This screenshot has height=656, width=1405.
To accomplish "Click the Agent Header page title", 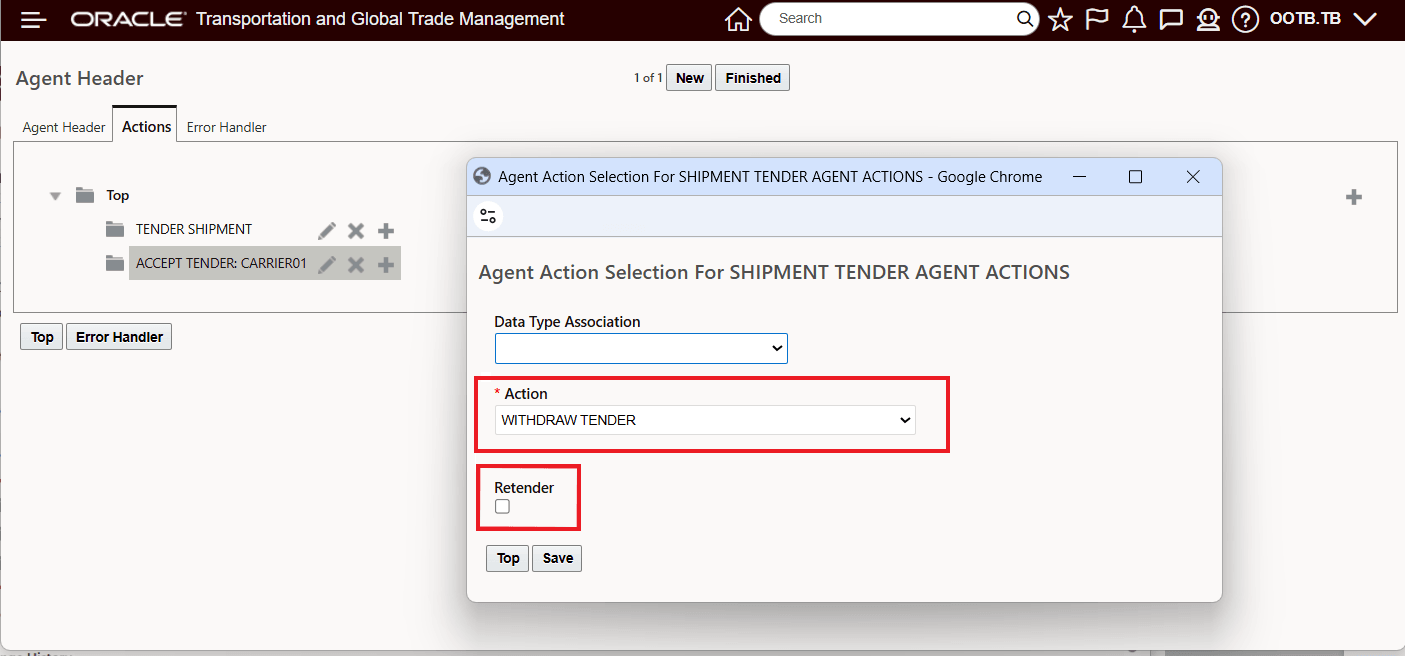I will click(80, 78).
